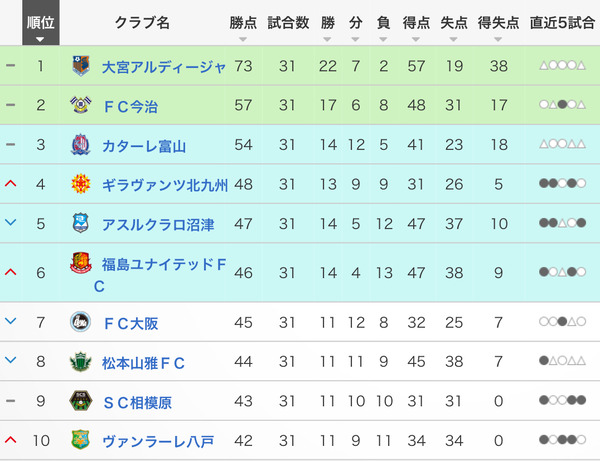The width and height of the screenshot is (600, 461).
Task: Open the ヴァンラーレ八戸 team link
Action: pyautogui.click(x=158, y=441)
